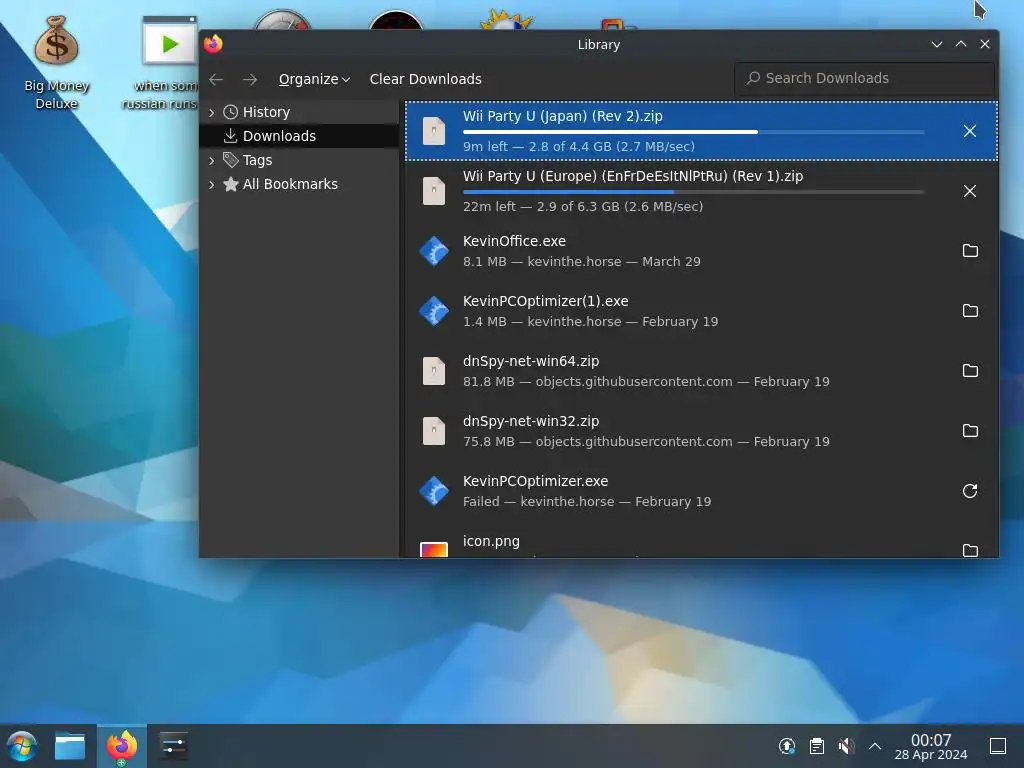Expand the History tree node
The image size is (1024, 768).
(212, 112)
